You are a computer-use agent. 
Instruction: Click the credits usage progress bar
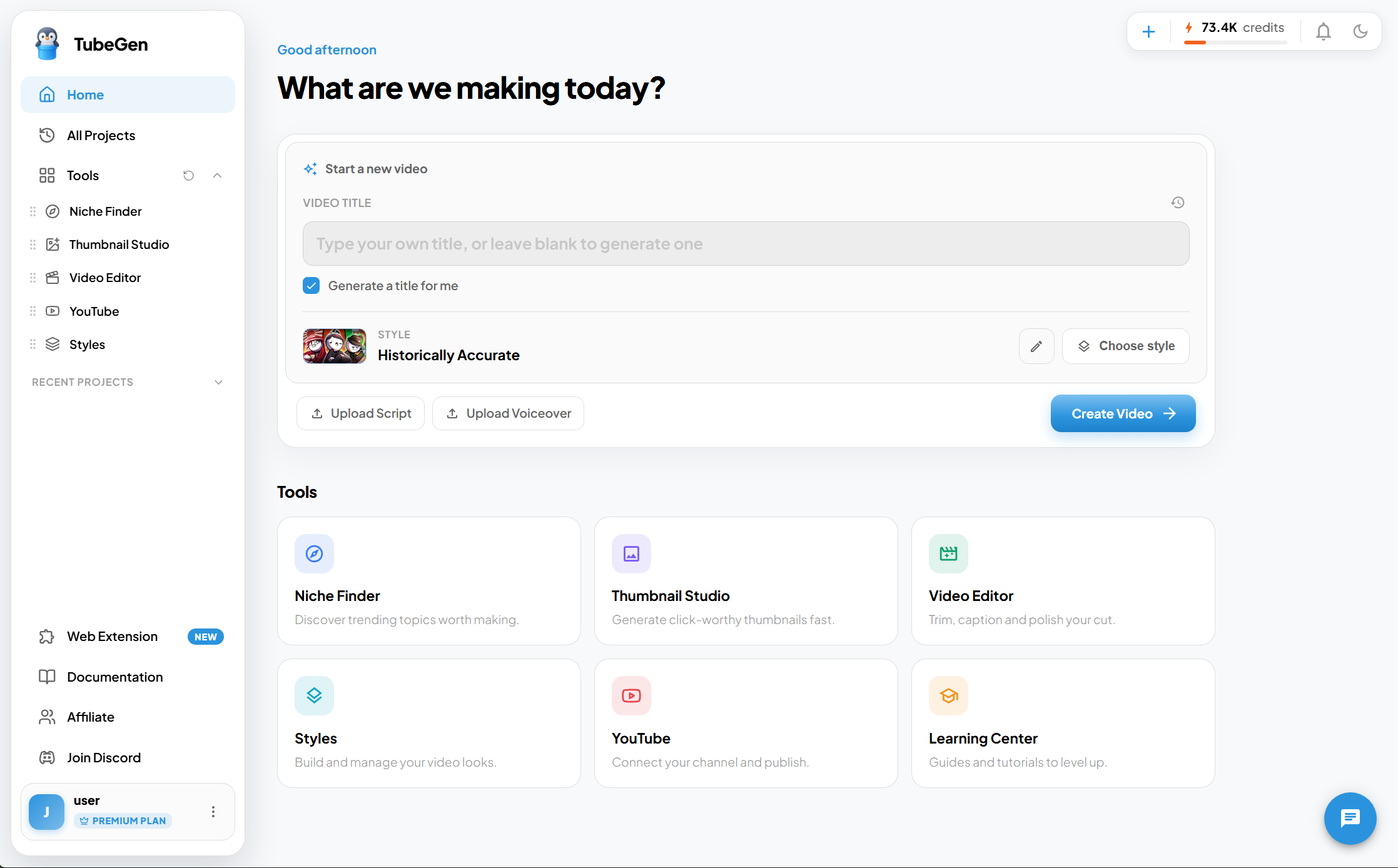pos(1235,43)
